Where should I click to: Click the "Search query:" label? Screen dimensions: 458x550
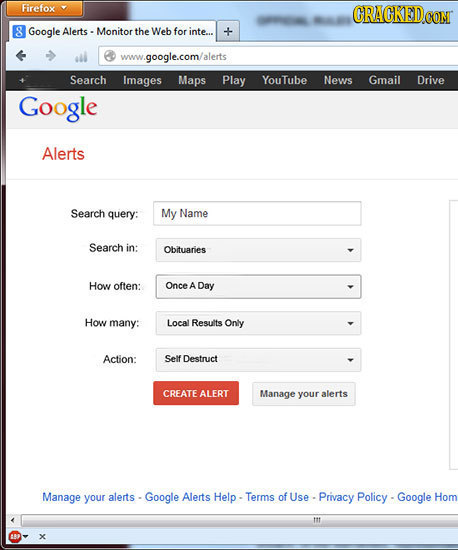105,214
